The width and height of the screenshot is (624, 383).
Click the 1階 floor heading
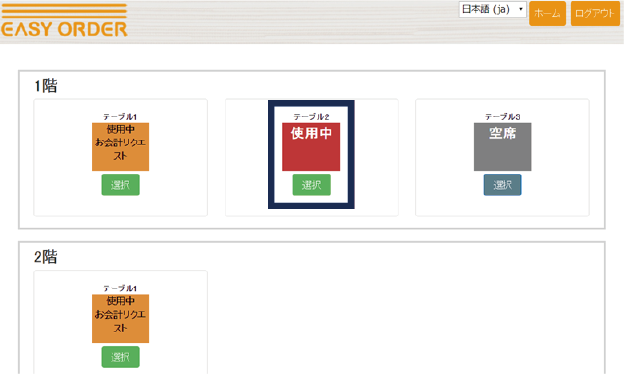coord(45,86)
